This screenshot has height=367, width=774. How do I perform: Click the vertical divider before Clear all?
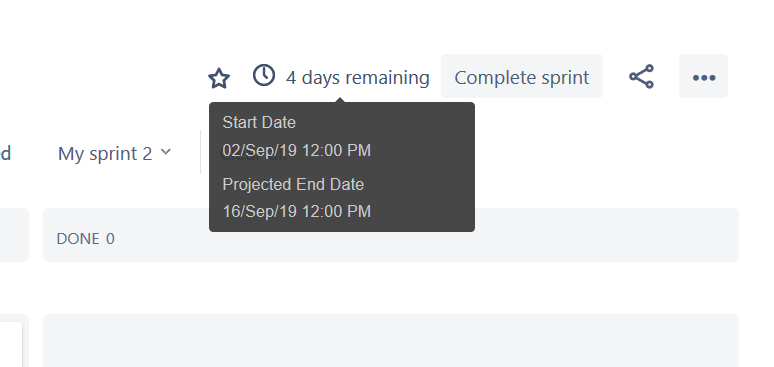click(x=200, y=152)
